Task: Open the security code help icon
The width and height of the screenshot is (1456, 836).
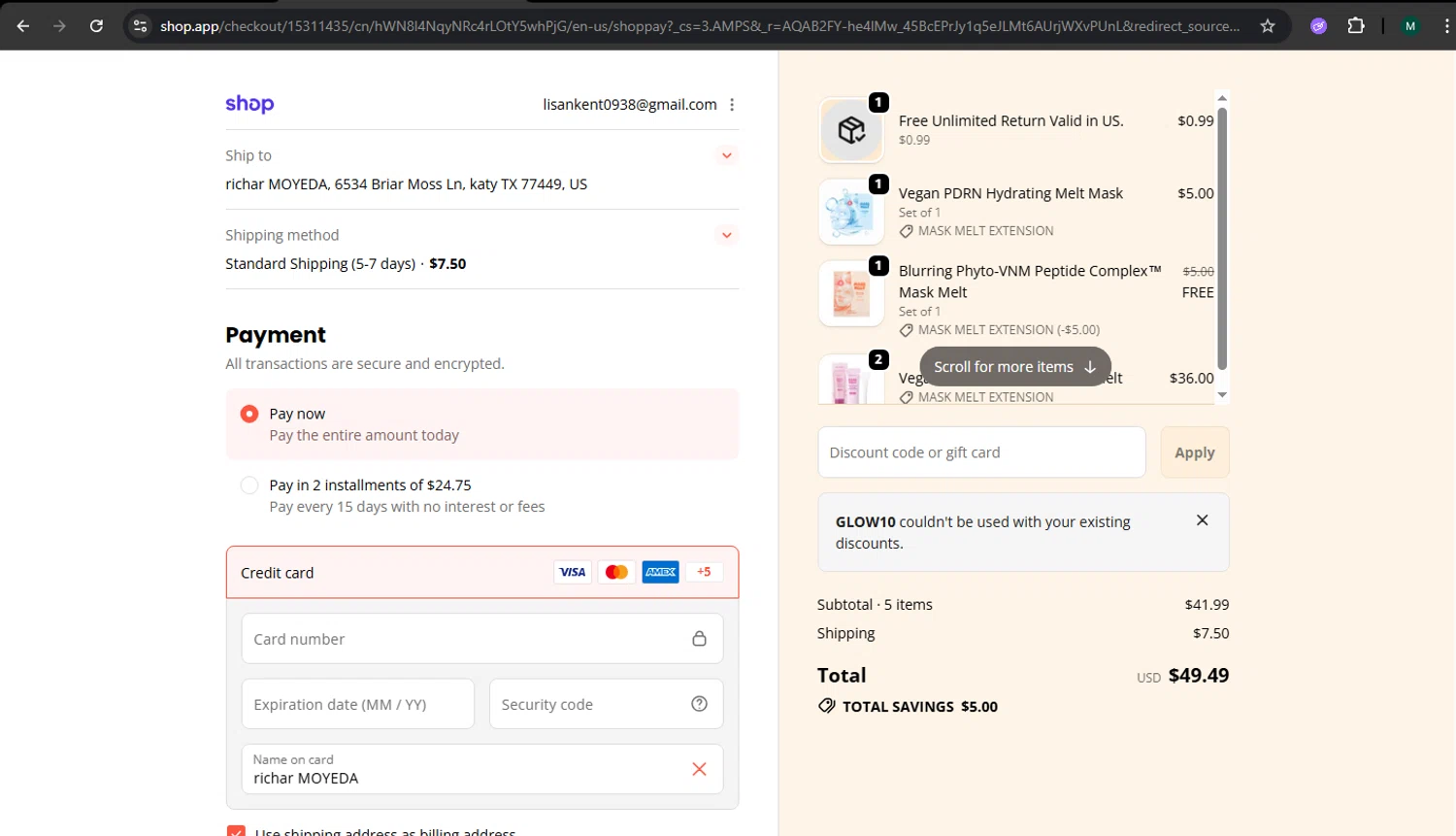Action: (699, 704)
